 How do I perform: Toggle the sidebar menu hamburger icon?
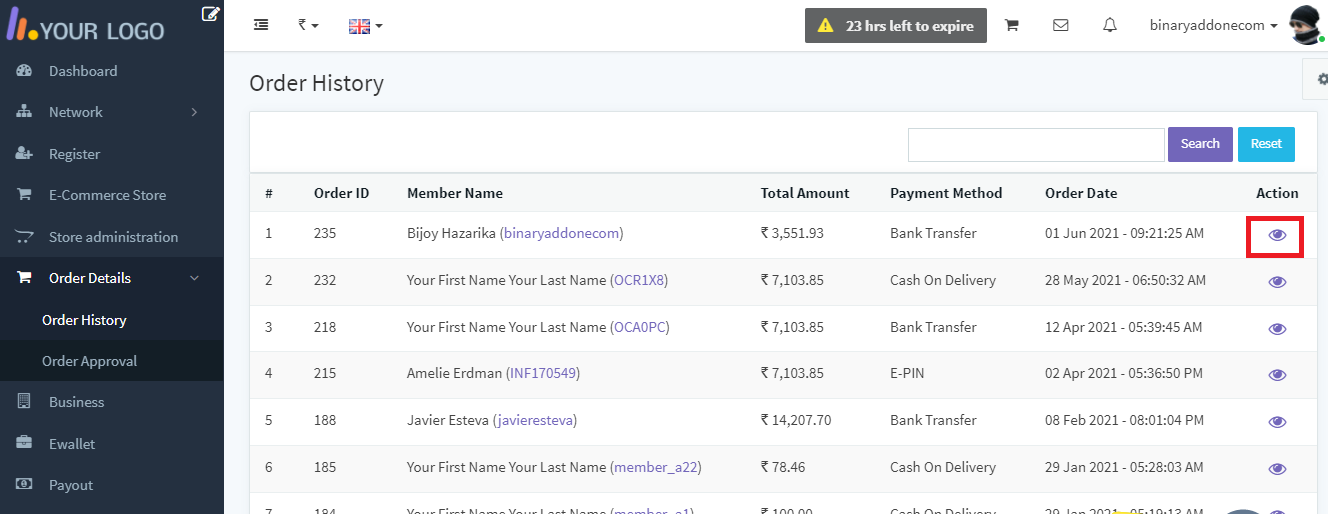click(x=261, y=25)
